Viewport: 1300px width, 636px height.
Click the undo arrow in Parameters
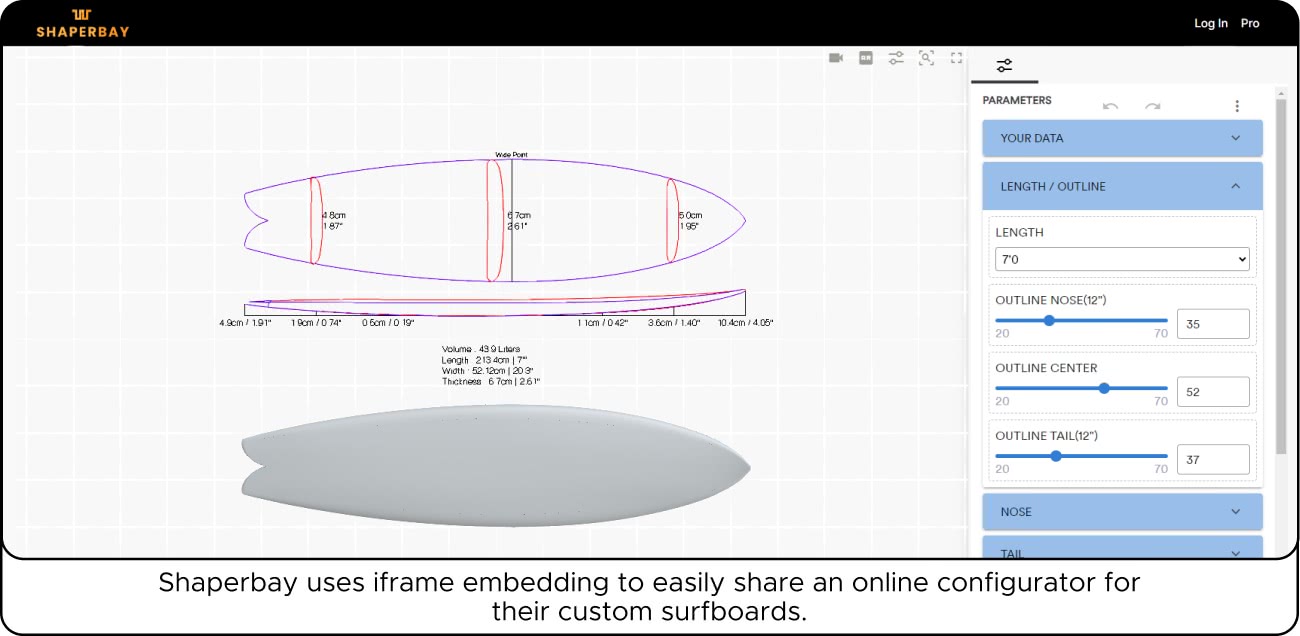point(1110,106)
